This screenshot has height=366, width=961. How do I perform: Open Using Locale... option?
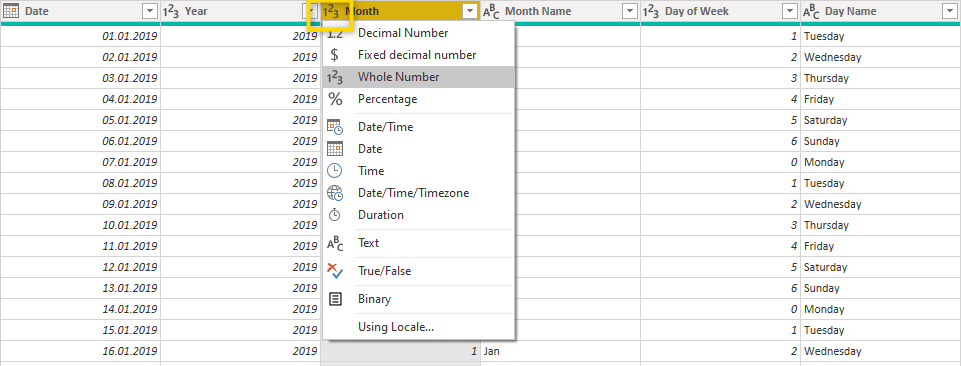click(x=419, y=327)
